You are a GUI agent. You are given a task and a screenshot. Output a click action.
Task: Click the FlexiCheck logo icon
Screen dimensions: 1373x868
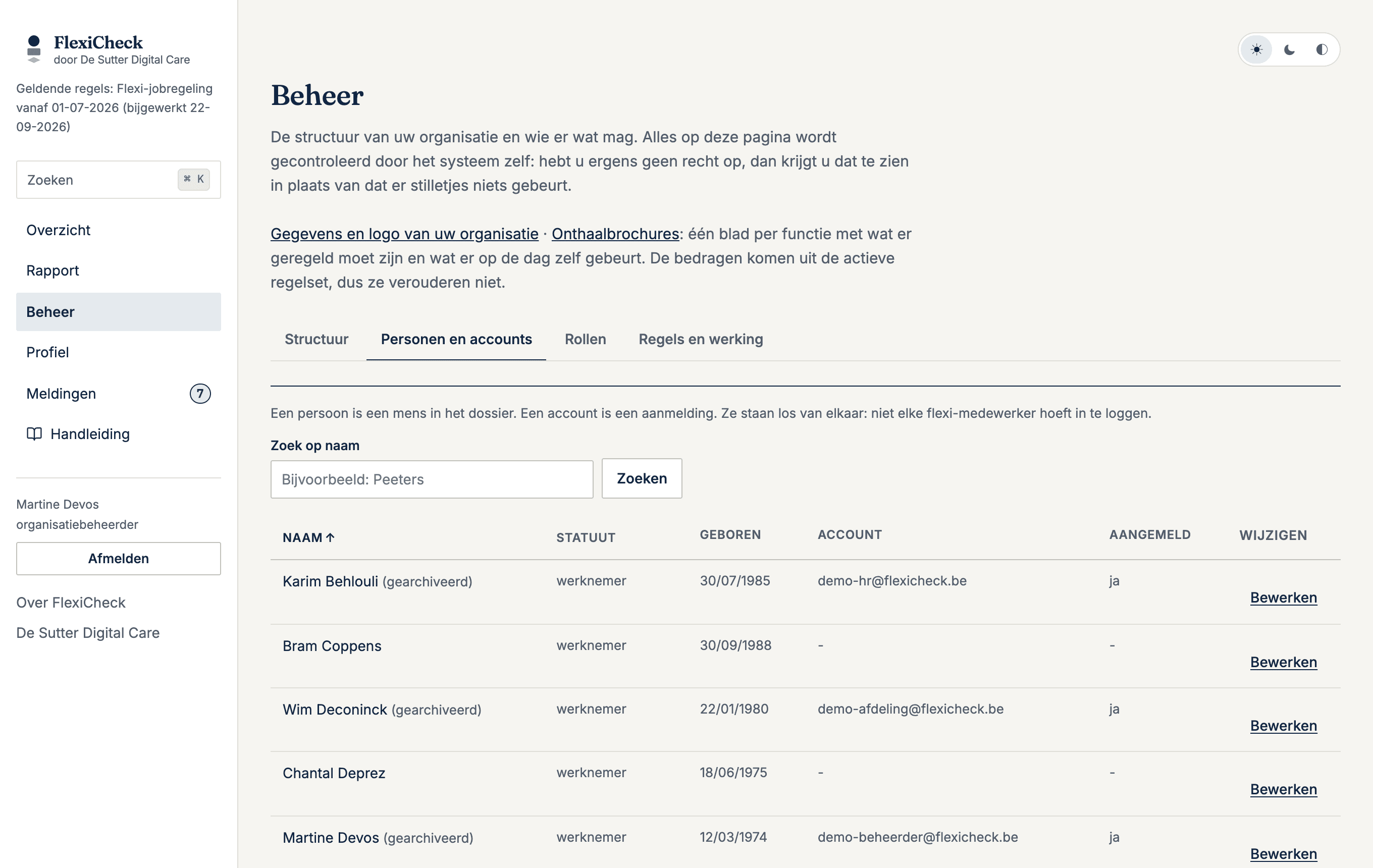pyautogui.click(x=34, y=49)
